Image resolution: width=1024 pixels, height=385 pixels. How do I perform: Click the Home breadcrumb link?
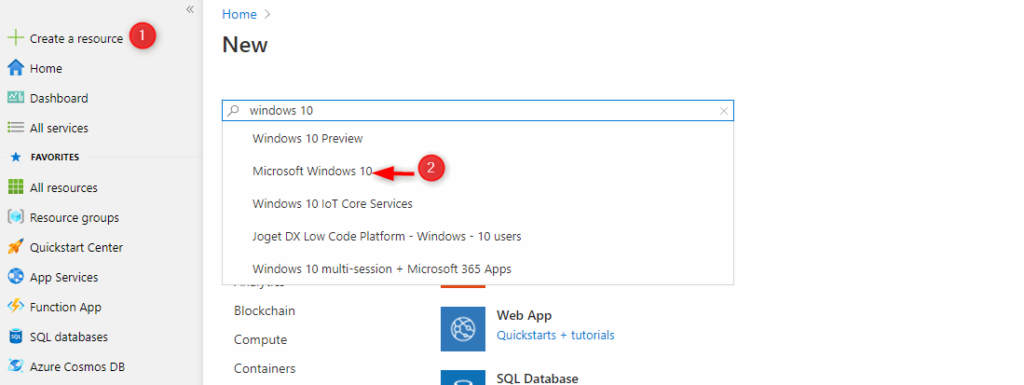click(239, 14)
